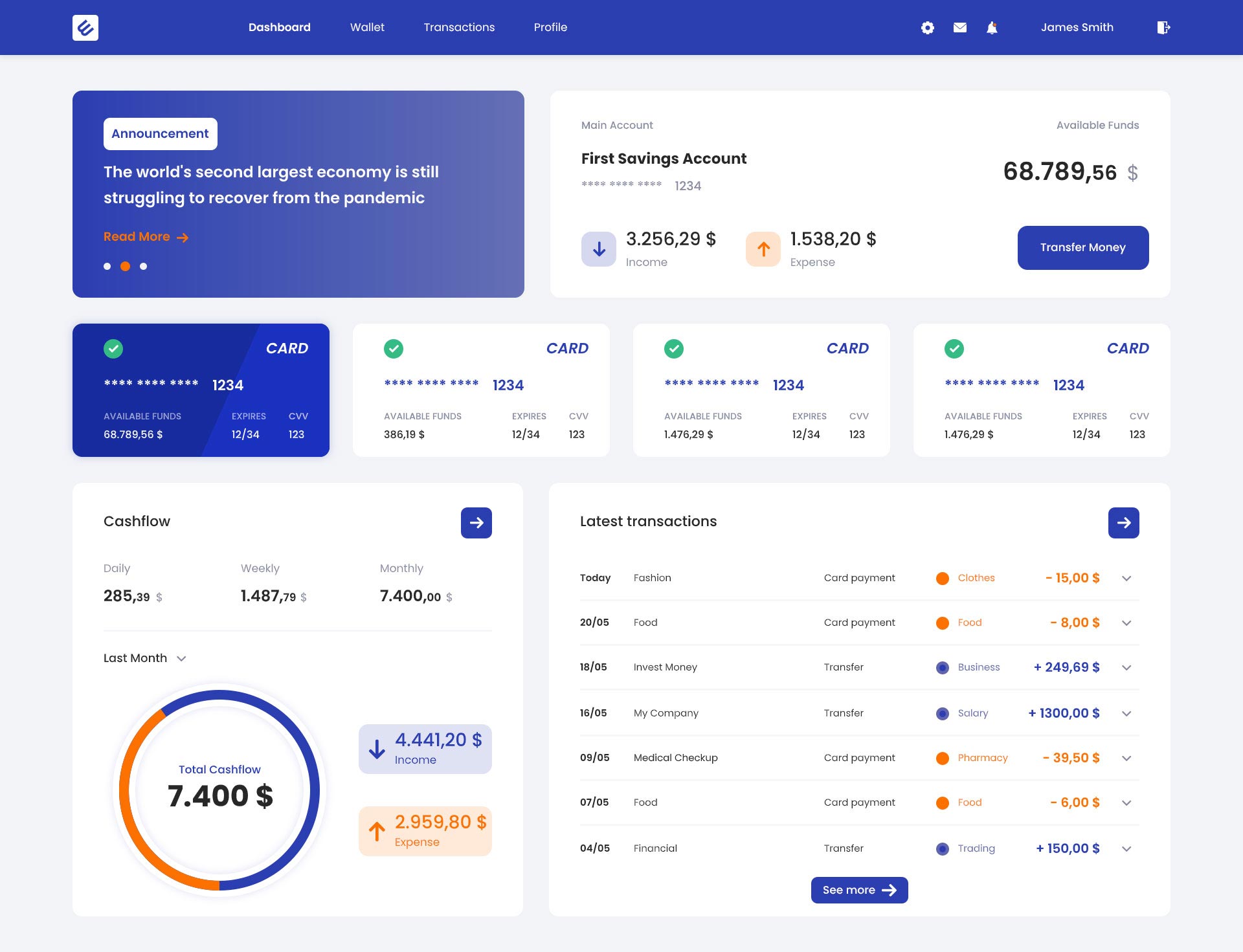Select the blue card with 68.789,56 $

point(201,390)
